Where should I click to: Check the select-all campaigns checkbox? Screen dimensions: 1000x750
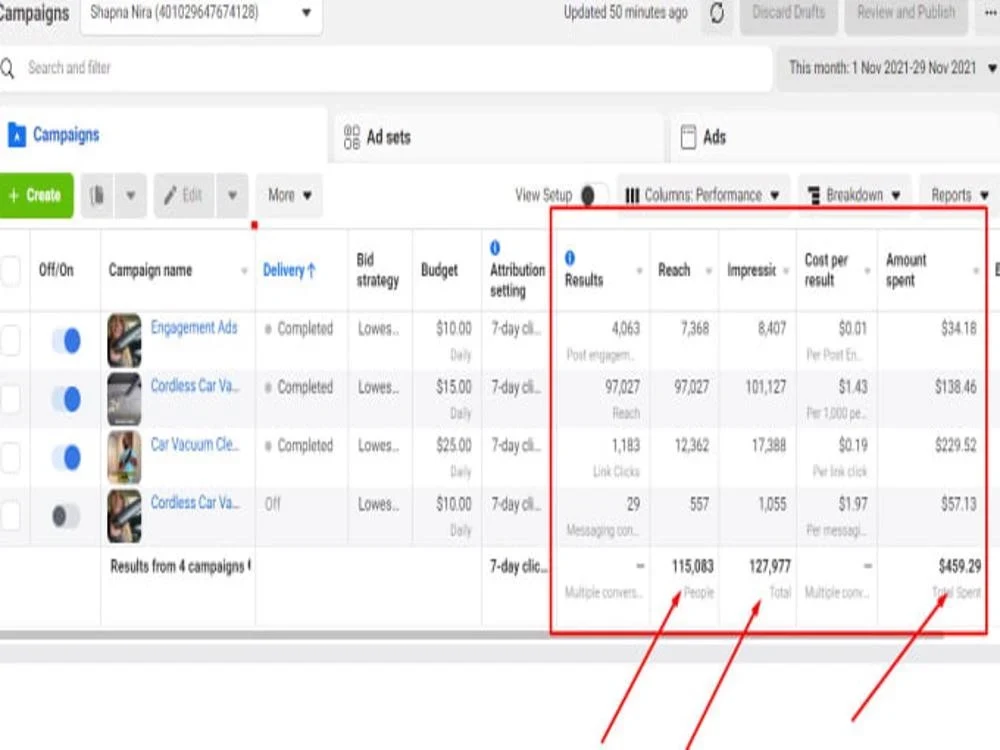9,270
